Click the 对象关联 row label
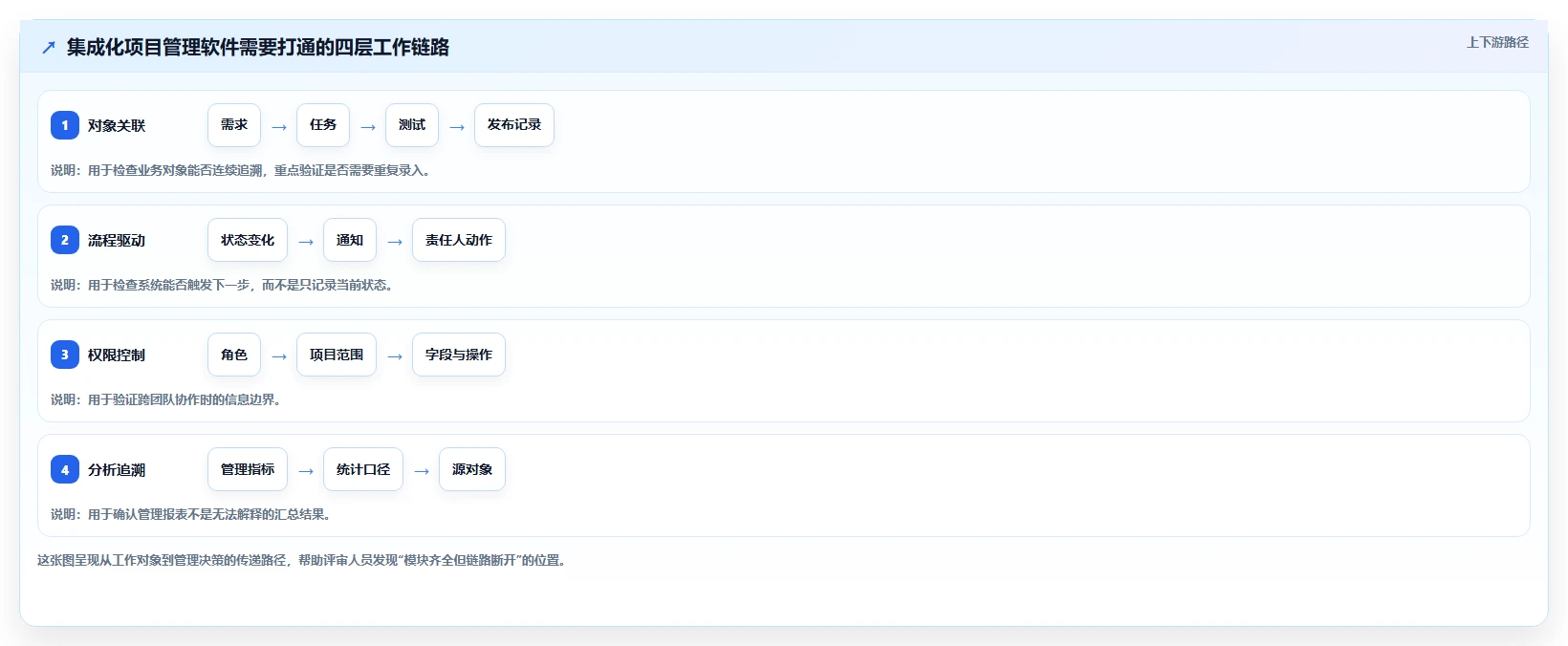This screenshot has width=1568, height=646. click(117, 125)
